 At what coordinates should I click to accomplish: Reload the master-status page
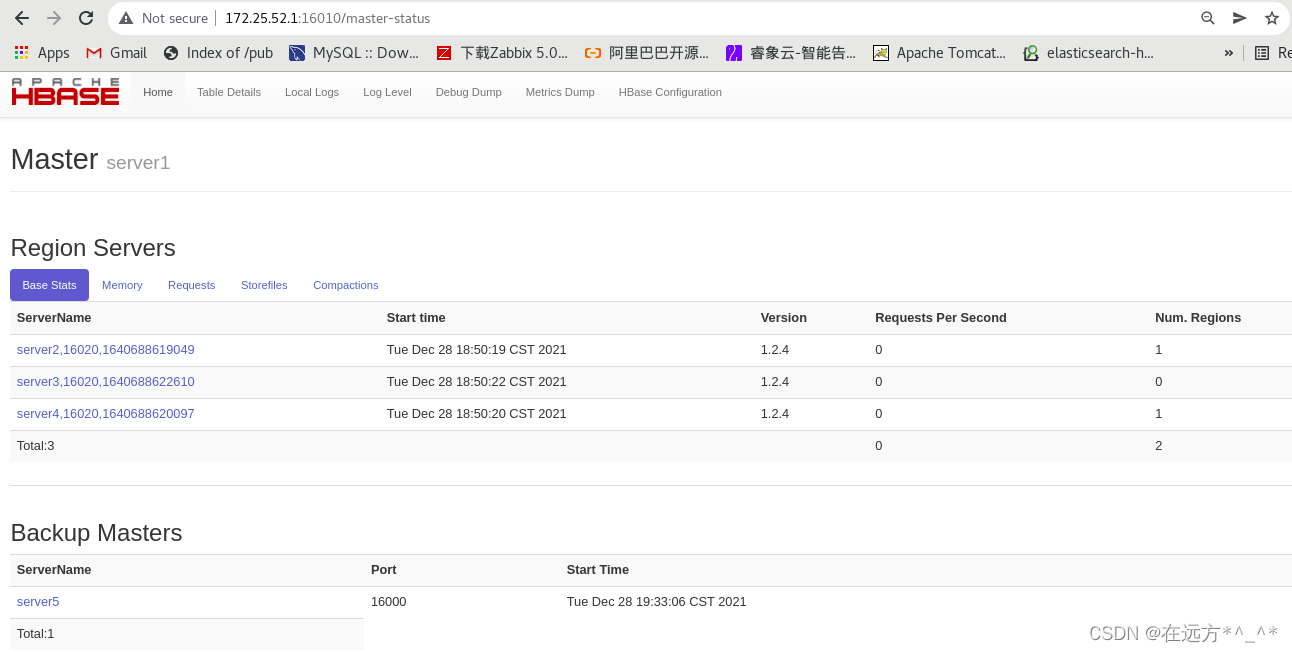click(86, 18)
